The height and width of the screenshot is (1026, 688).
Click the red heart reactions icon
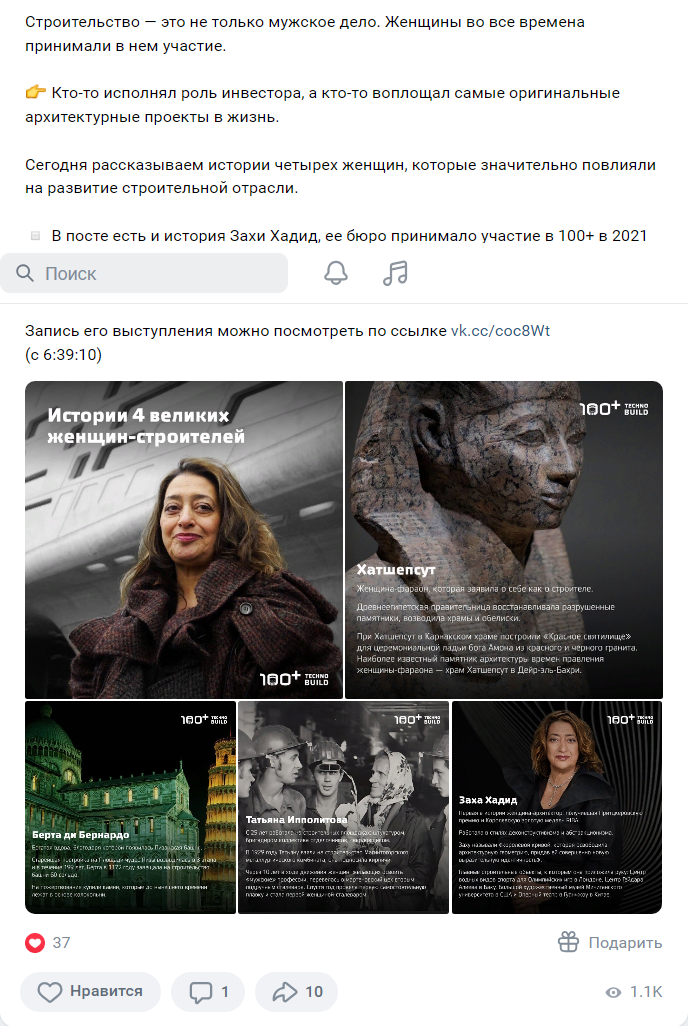(35, 943)
